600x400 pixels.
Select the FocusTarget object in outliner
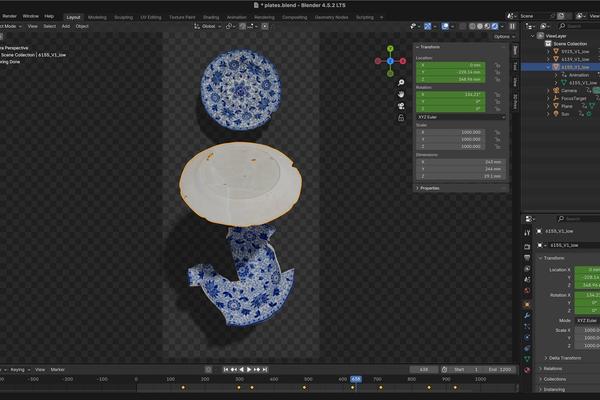coord(574,98)
